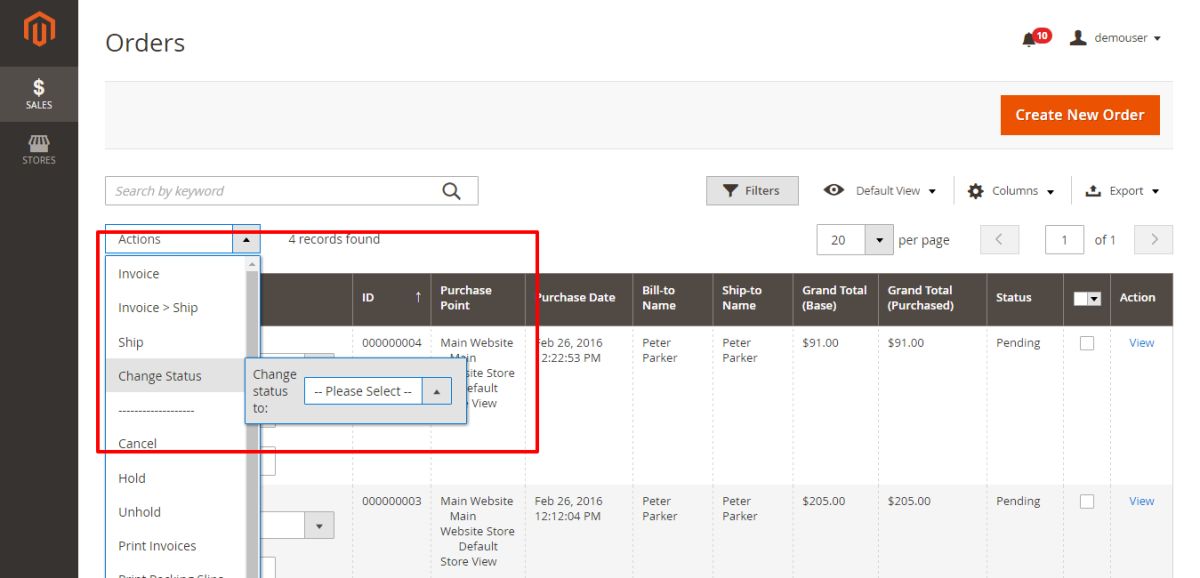Sort by Bill-to Name column header

(x=672, y=298)
